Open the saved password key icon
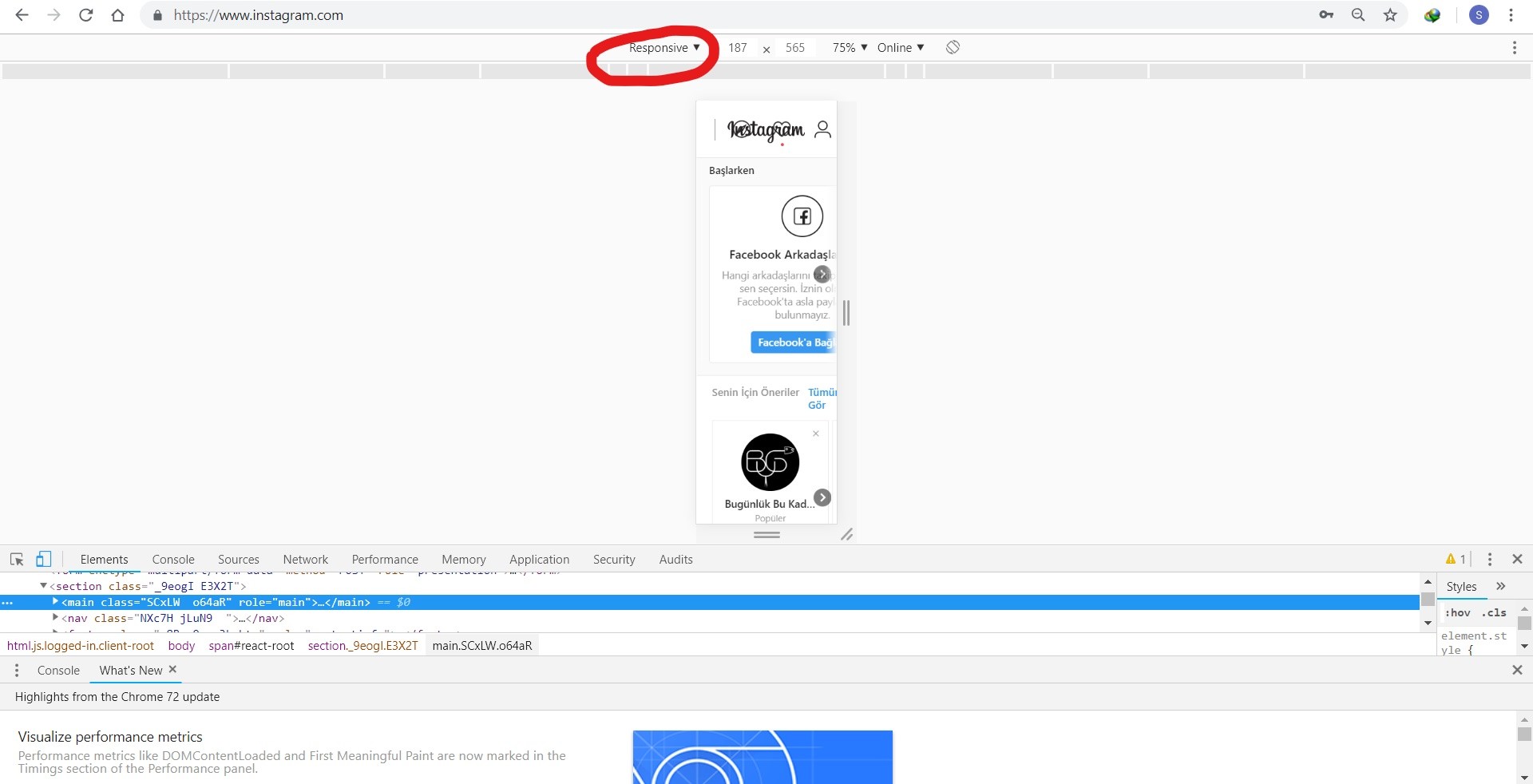 coord(1326,15)
